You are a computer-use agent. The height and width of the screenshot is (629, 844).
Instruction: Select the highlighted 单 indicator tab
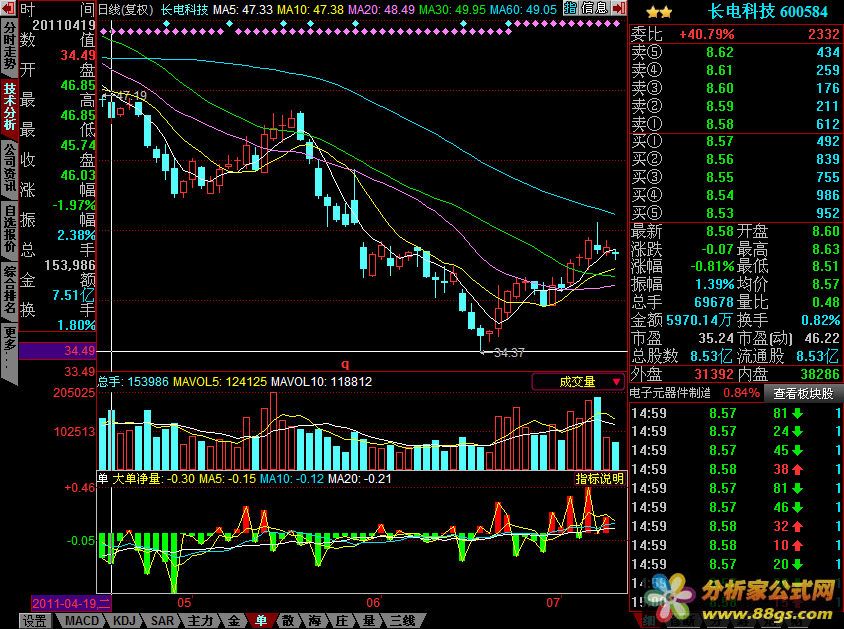[261, 621]
